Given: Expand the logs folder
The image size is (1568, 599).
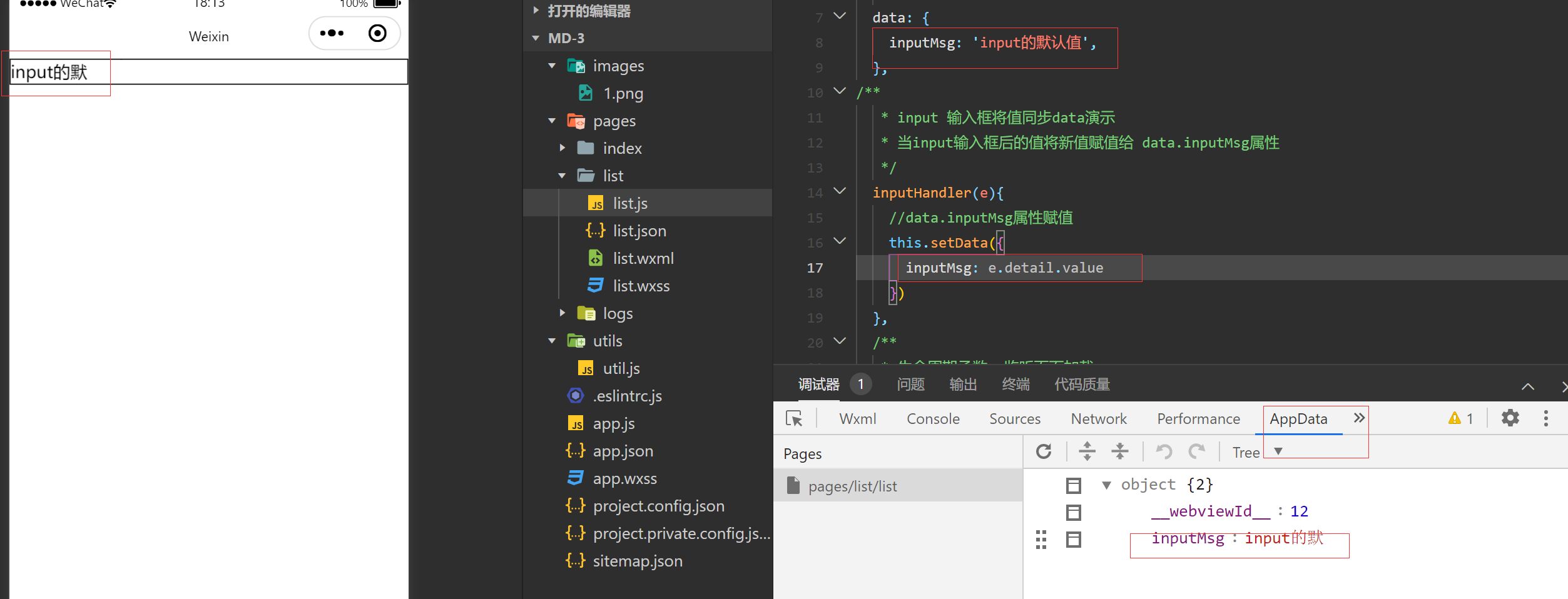Looking at the screenshot, I should (563, 313).
